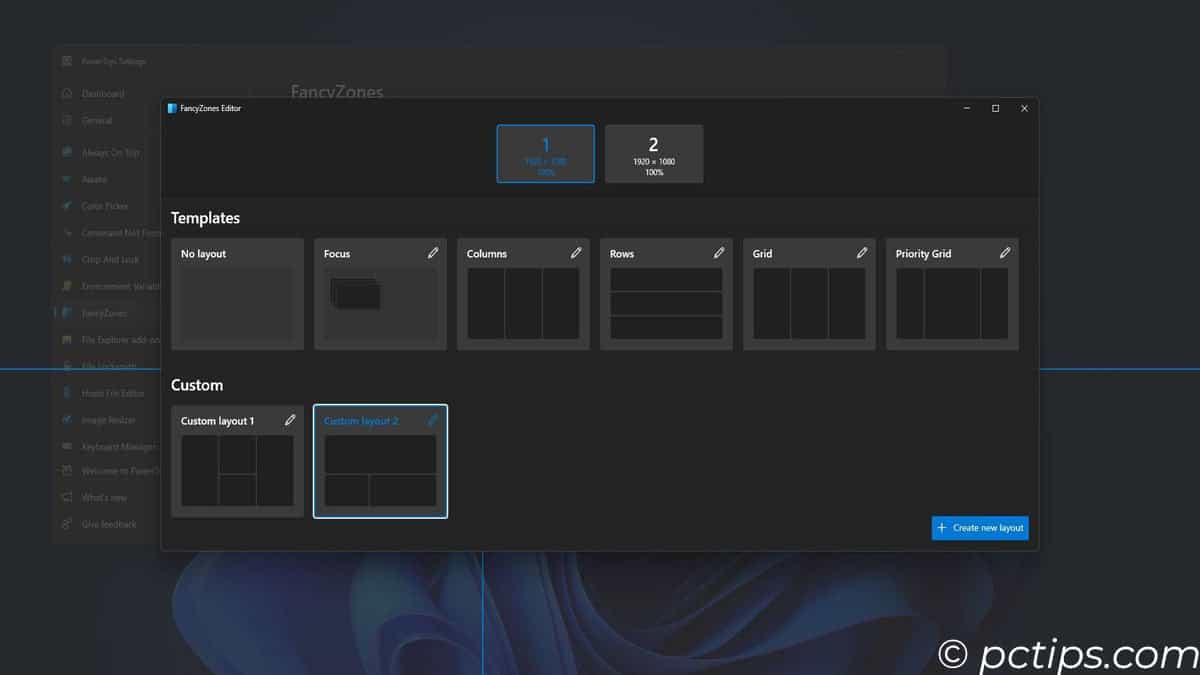The height and width of the screenshot is (675, 1200).
Task: Edit the Priority Grid template
Action: point(1005,253)
